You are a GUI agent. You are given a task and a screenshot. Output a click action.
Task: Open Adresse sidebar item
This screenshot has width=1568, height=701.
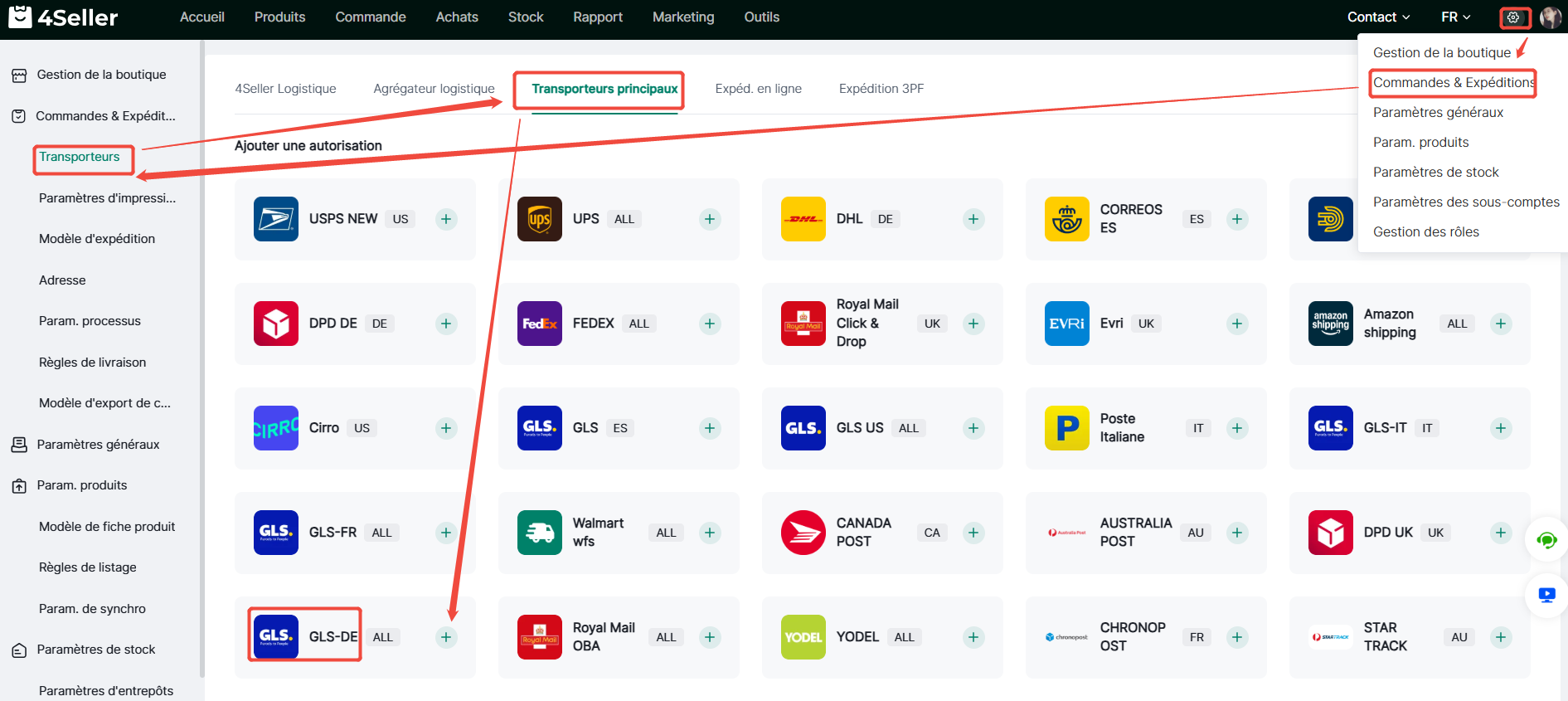[x=62, y=280]
